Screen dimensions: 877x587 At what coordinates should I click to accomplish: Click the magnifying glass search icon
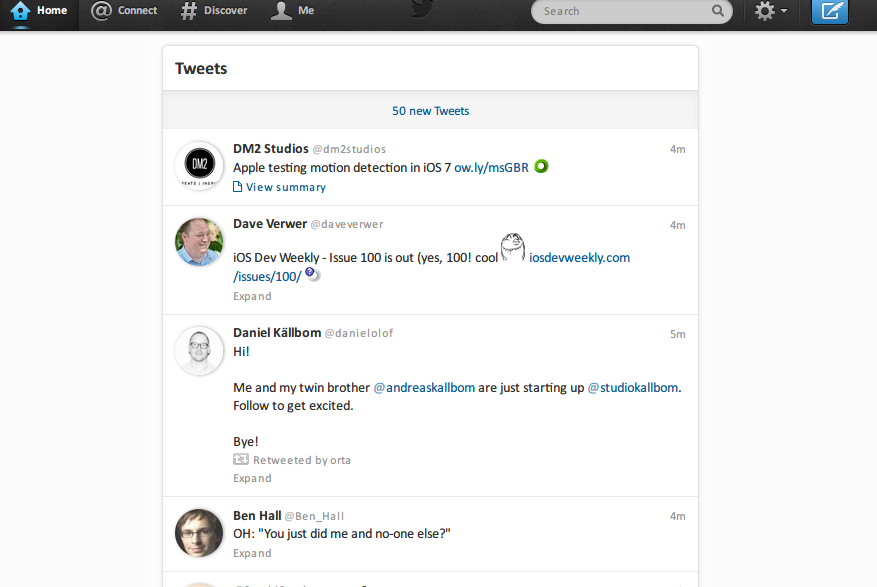point(718,11)
